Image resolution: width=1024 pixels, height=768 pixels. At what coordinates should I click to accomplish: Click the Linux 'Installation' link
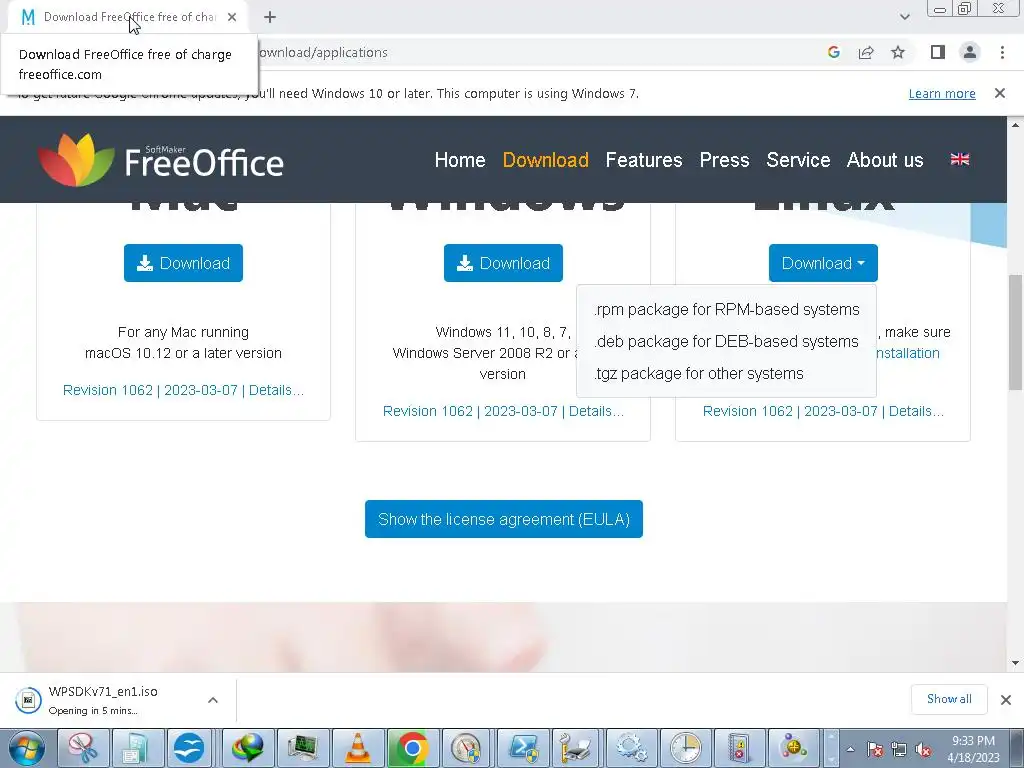click(907, 353)
